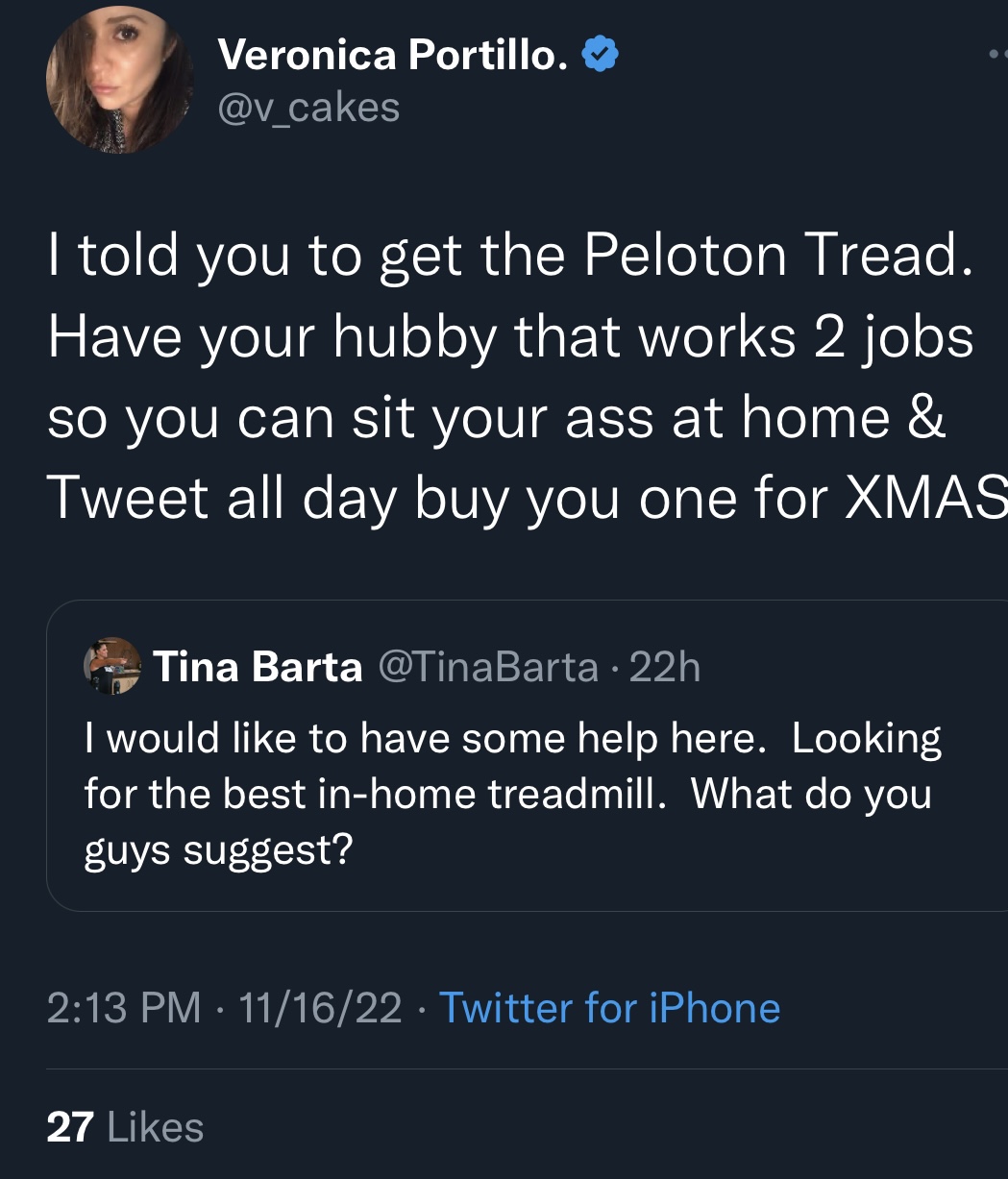
Task: Open the @v_cakes handle
Action: point(308,107)
